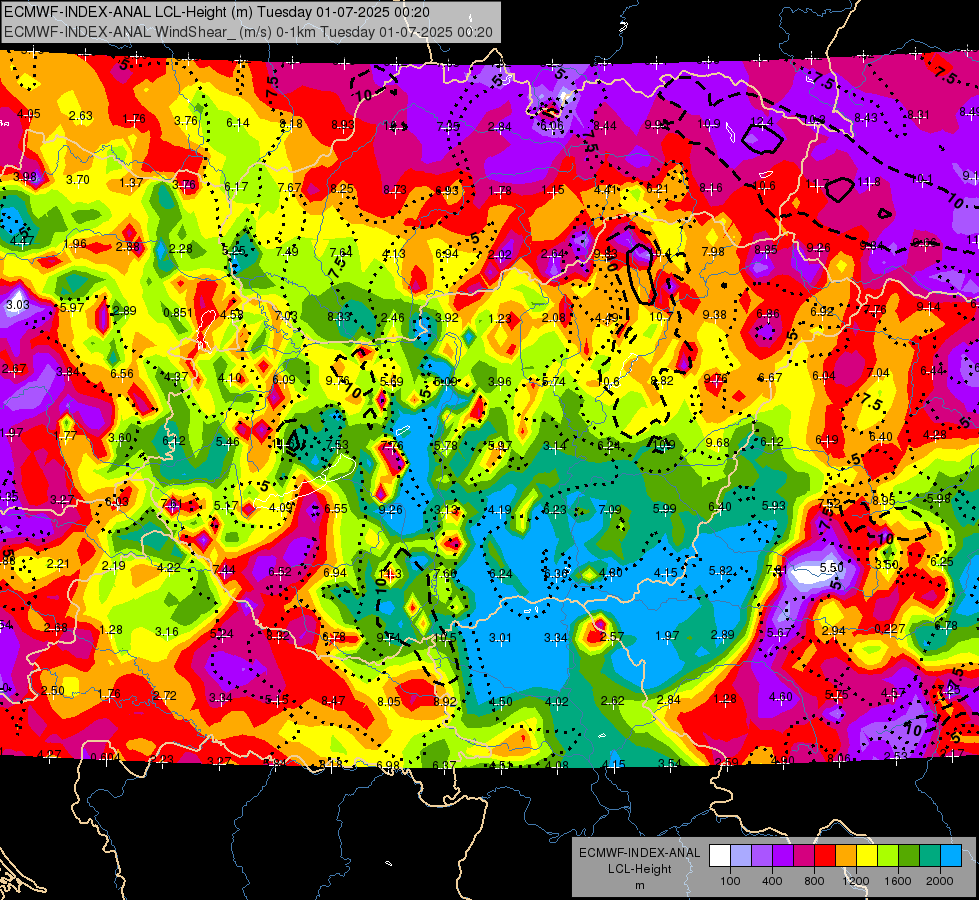Click the map value 7.44
This screenshot has width=979, height=900.
click(x=224, y=569)
